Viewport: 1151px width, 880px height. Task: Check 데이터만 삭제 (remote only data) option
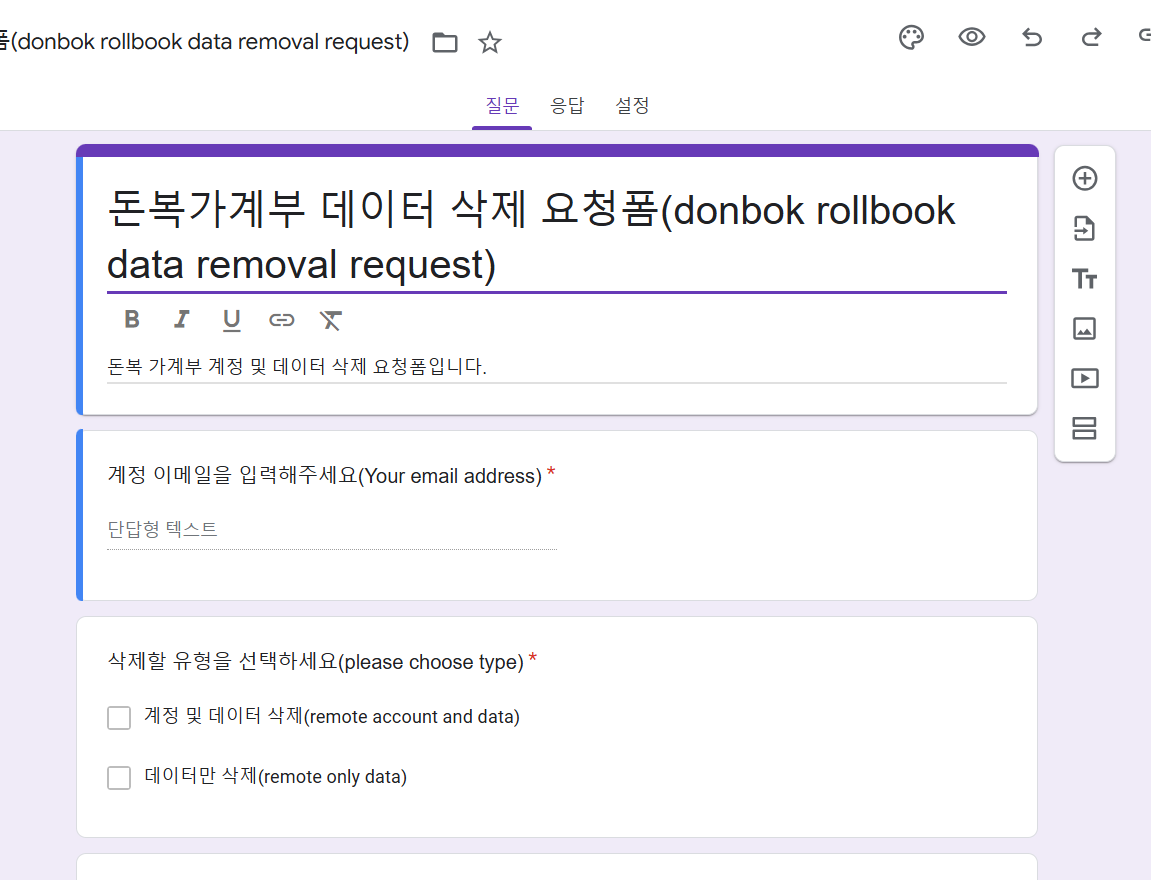pyautogui.click(x=119, y=777)
